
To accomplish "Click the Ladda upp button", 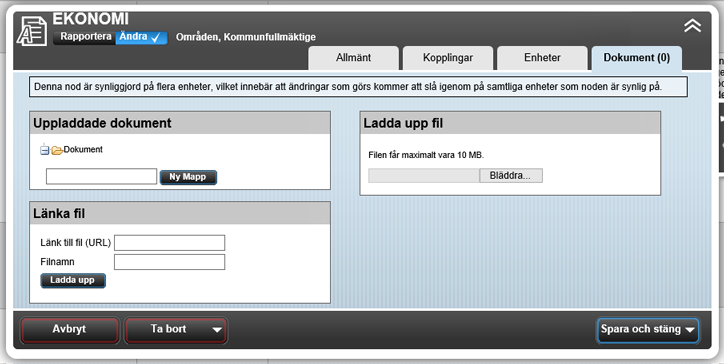I will coord(73,280).
